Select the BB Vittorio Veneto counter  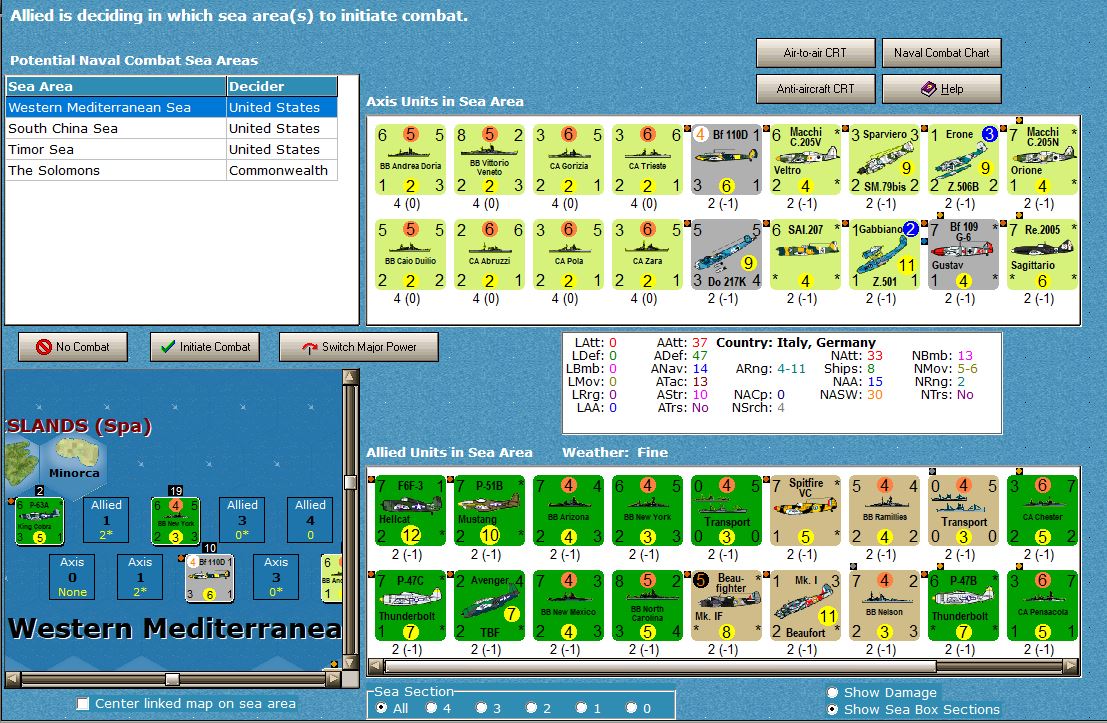[x=489, y=160]
